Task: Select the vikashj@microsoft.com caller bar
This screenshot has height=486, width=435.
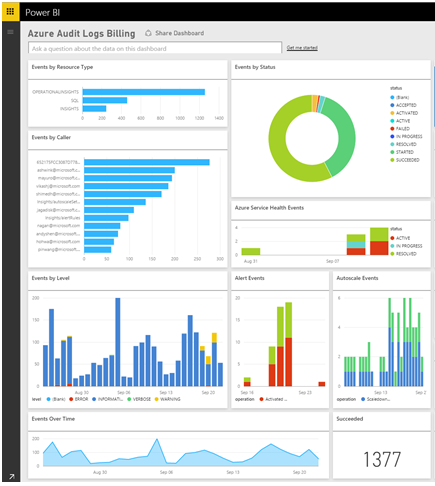Action: [126, 186]
